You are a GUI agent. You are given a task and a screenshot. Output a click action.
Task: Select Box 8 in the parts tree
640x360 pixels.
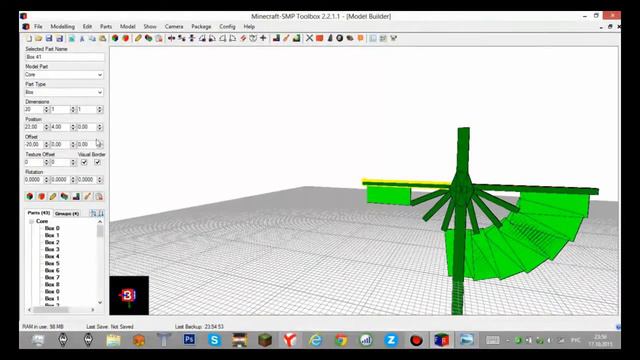tap(52, 284)
